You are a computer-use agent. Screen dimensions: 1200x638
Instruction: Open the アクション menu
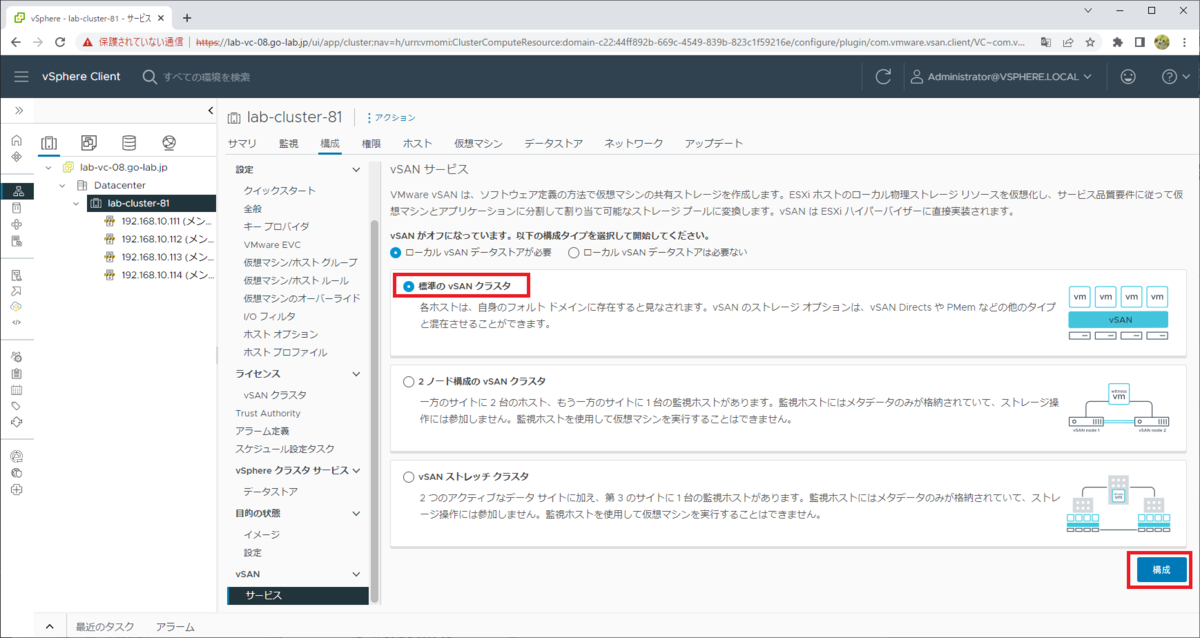[x=391, y=118]
